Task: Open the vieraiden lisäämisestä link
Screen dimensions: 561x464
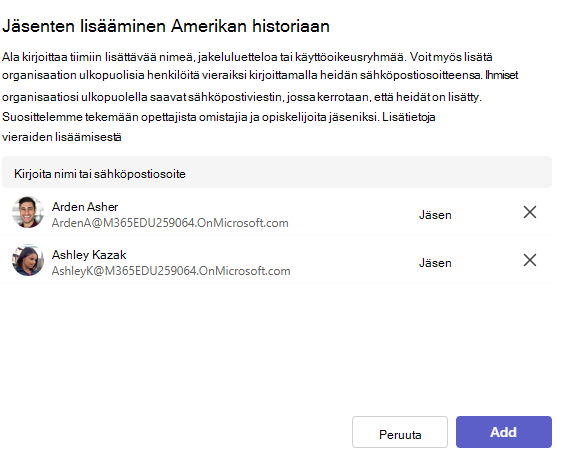Action: tap(62, 137)
